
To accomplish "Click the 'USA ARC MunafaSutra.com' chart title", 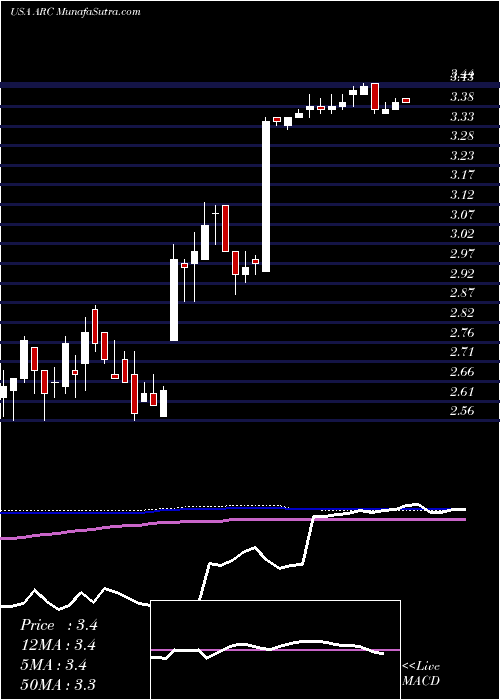I will tap(75, 12).
